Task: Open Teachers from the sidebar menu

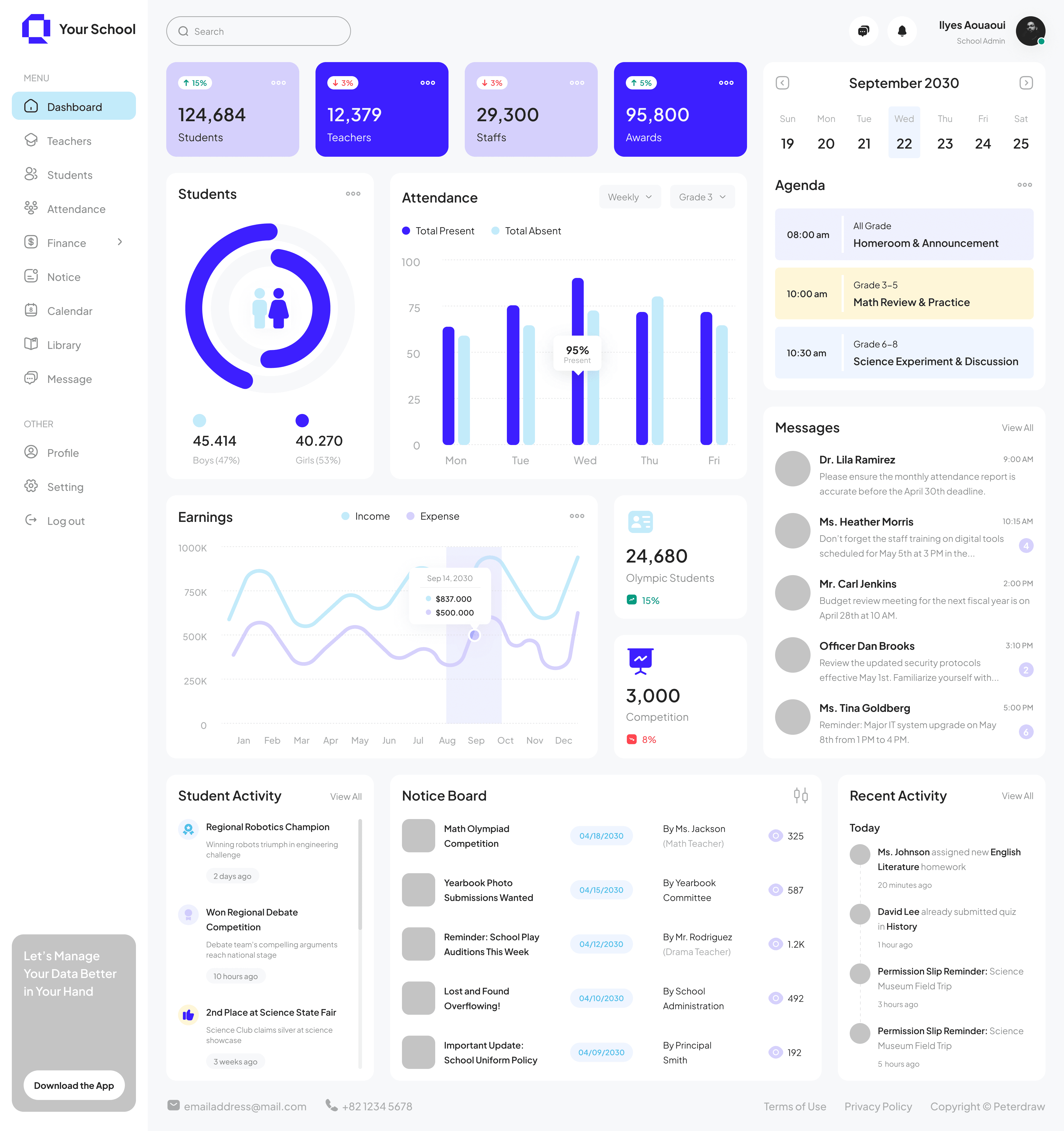Action: 68,140
